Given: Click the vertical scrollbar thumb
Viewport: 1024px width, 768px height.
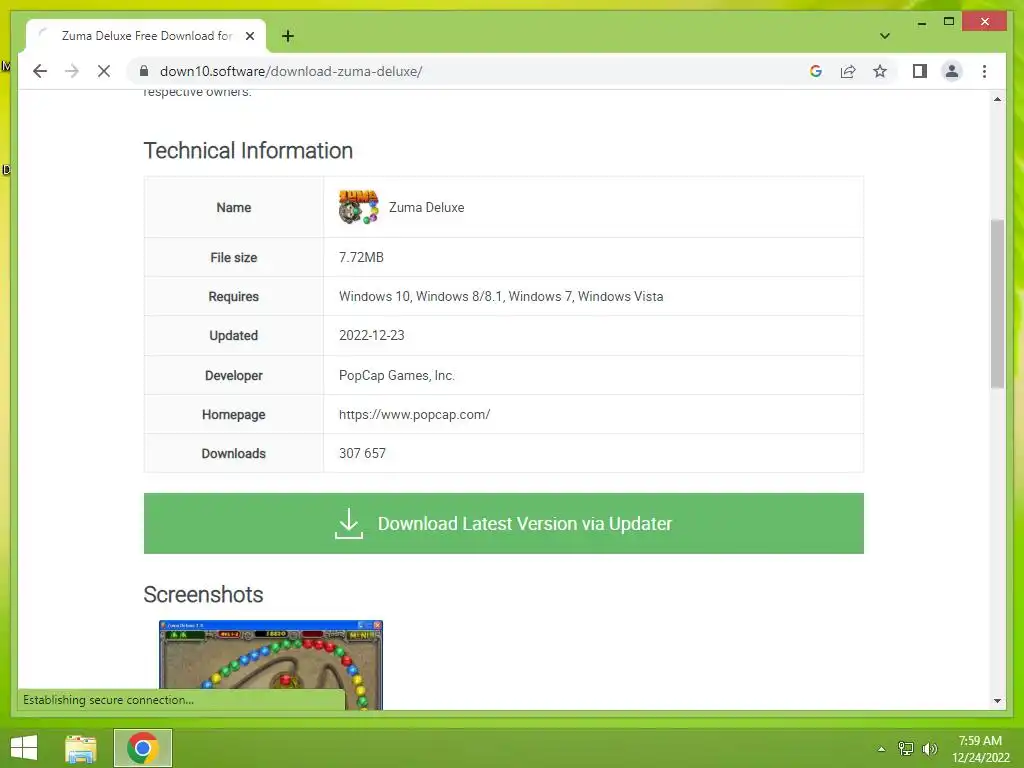Looking at the screenshot, I should pyautogui.click(x=997, y=304).
